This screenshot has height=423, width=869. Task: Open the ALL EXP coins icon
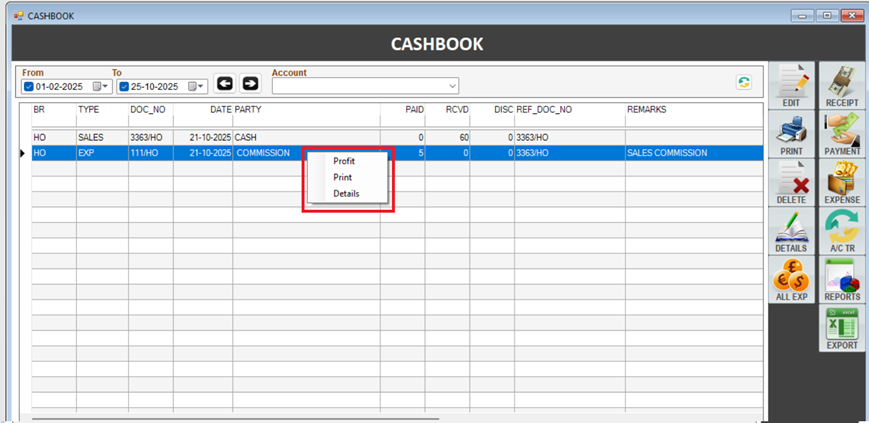[791, 279]
